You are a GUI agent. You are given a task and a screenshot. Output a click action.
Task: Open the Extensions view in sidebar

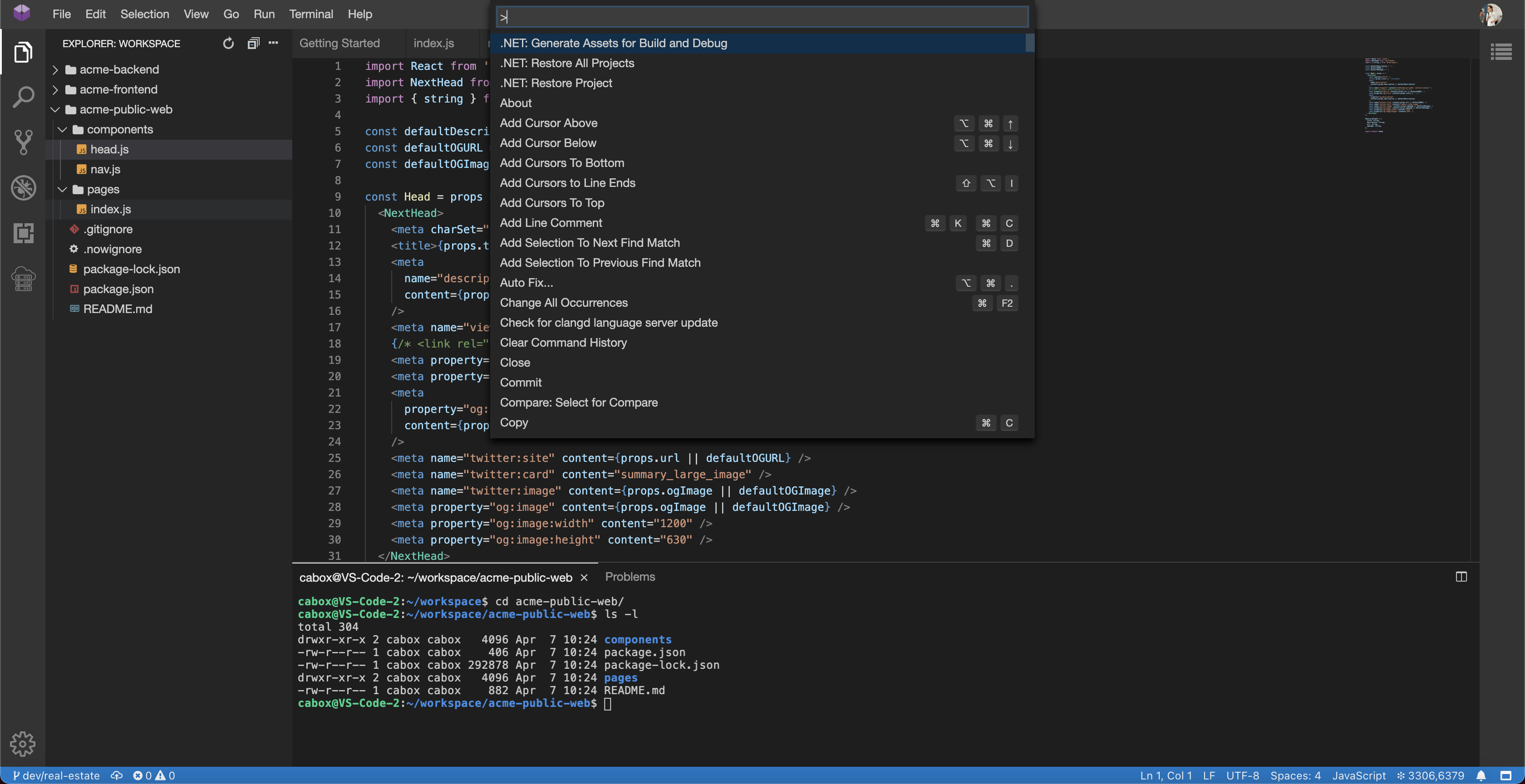pyautogui.click(x=23, y=233)
